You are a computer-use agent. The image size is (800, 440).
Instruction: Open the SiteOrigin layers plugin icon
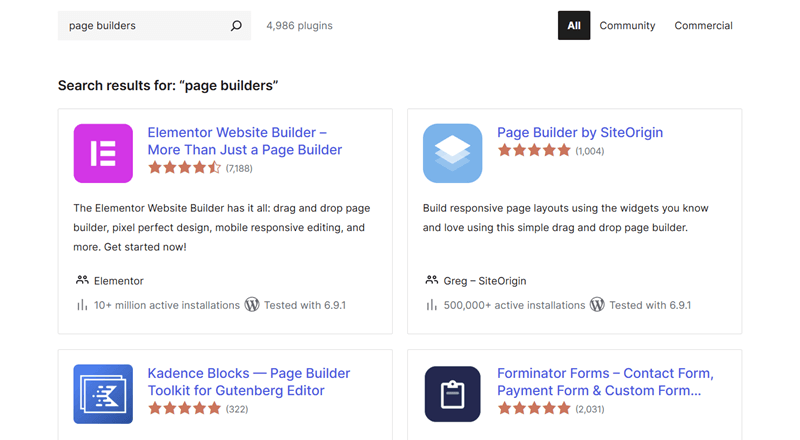tap(452, 153)
